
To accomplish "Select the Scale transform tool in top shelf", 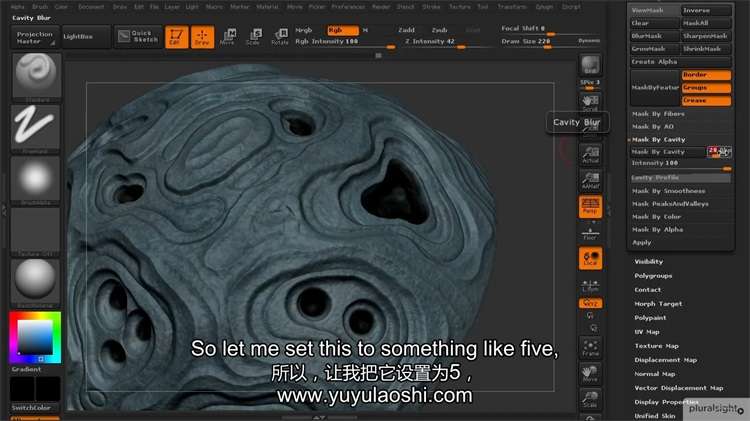I will [254, 37].
